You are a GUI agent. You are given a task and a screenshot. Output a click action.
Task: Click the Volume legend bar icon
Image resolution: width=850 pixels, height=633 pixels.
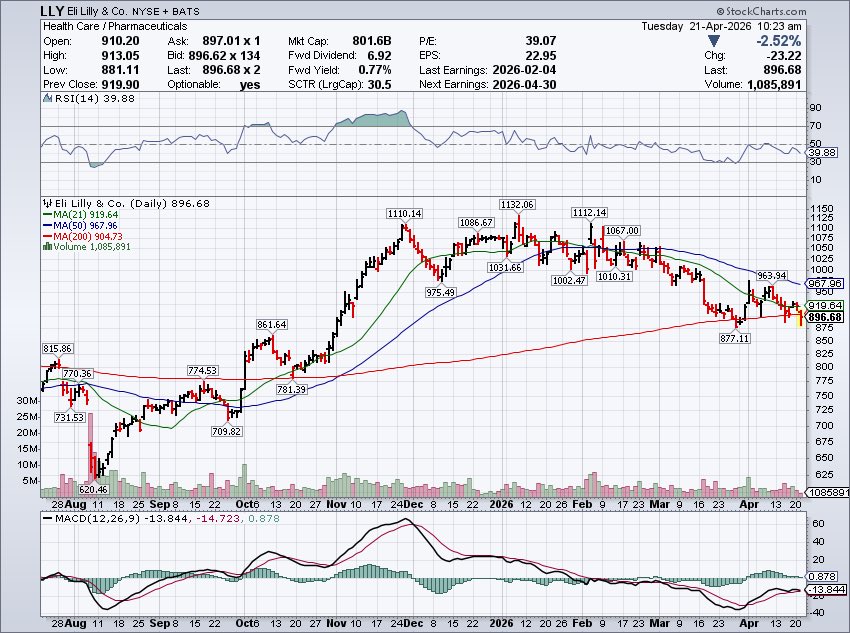pyautogui.click(x=47, y=247)
